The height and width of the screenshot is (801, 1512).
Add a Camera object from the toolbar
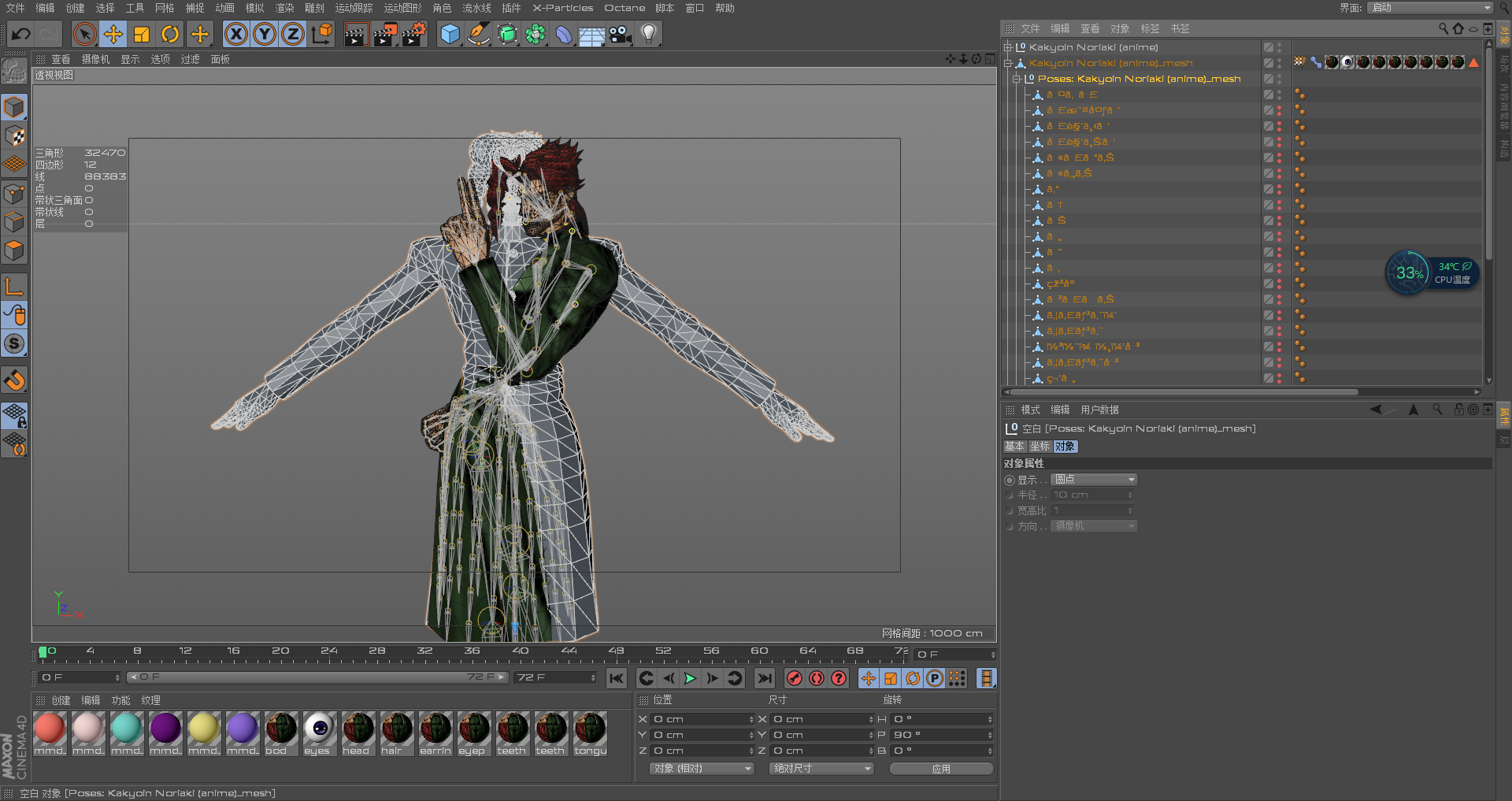click(621, 34)
